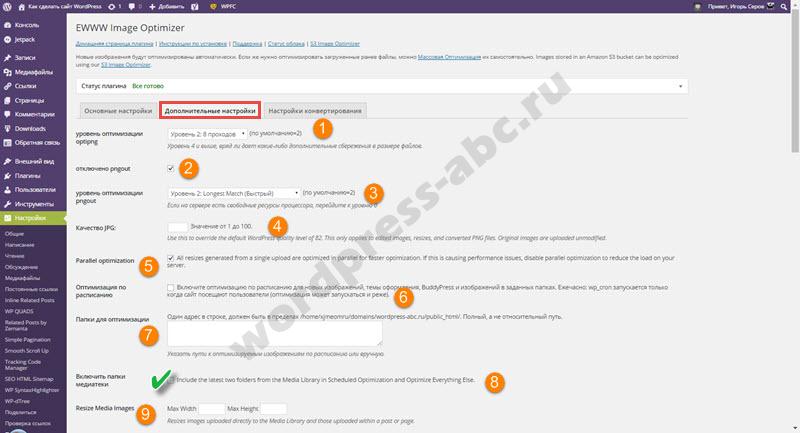Click the WPFC cache icon in admin bar
The height and width of the screenshot is (433, 800).
213,7
